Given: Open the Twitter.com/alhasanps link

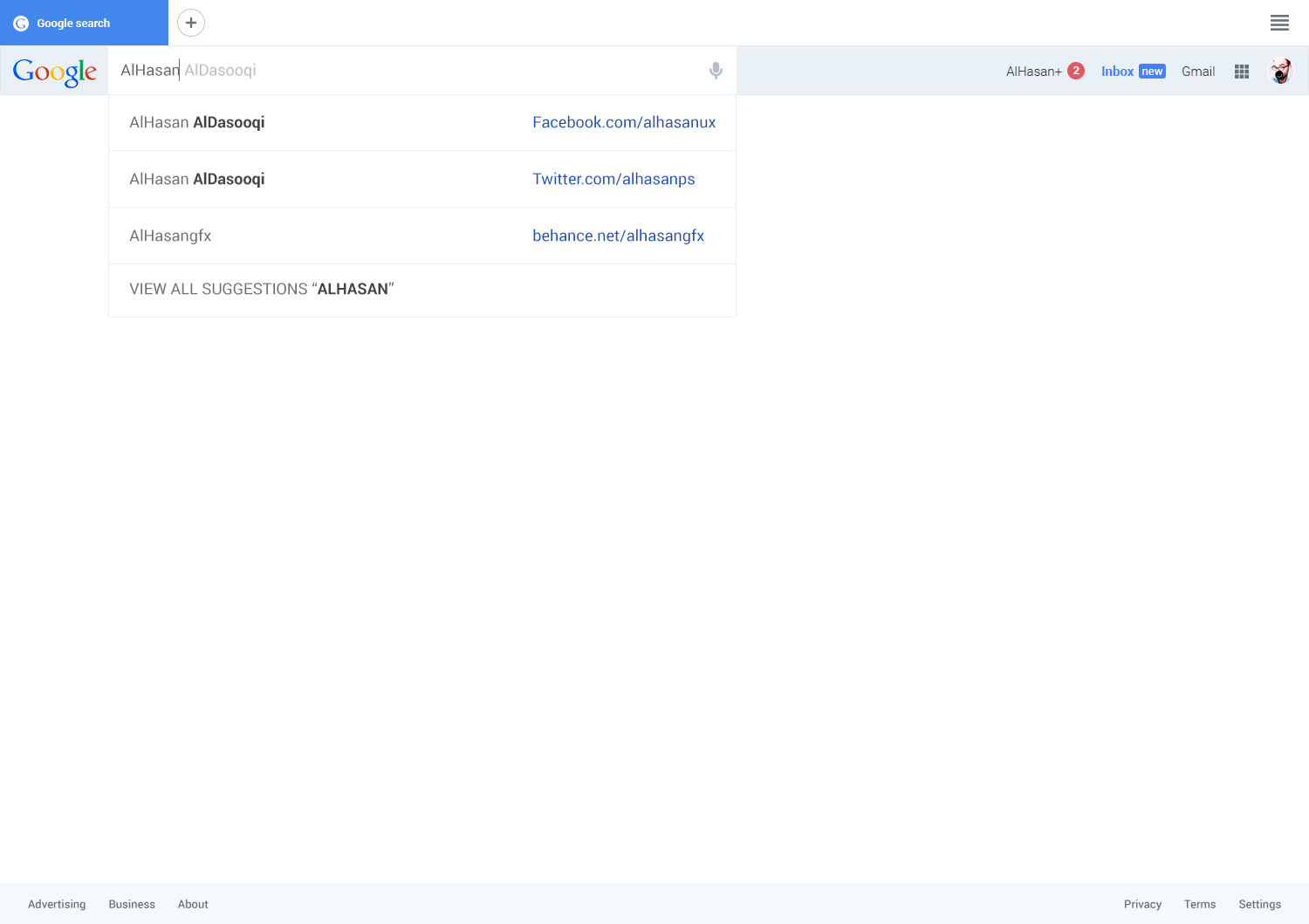Looking at the screenshot, I should pos(613,180).
